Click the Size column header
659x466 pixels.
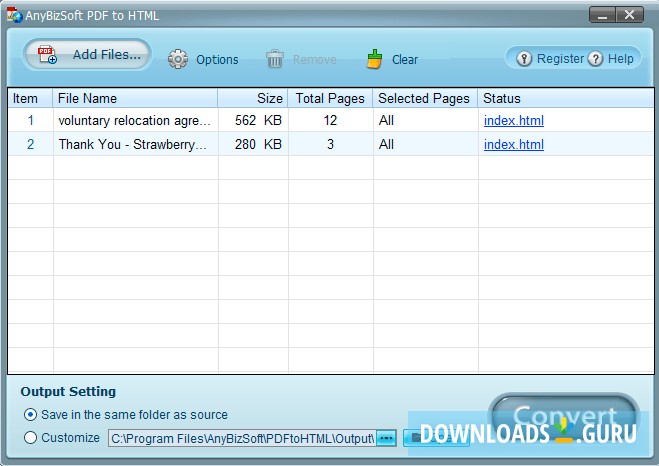coord(253,98)
